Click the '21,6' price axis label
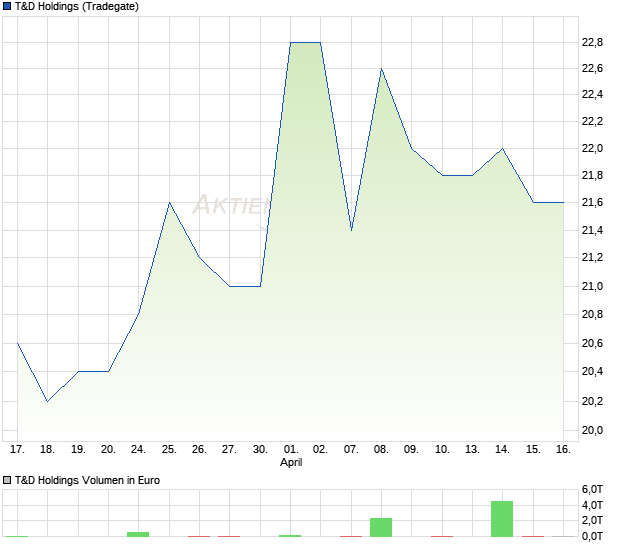The image size is (620, 546). (x=592, y=202)
